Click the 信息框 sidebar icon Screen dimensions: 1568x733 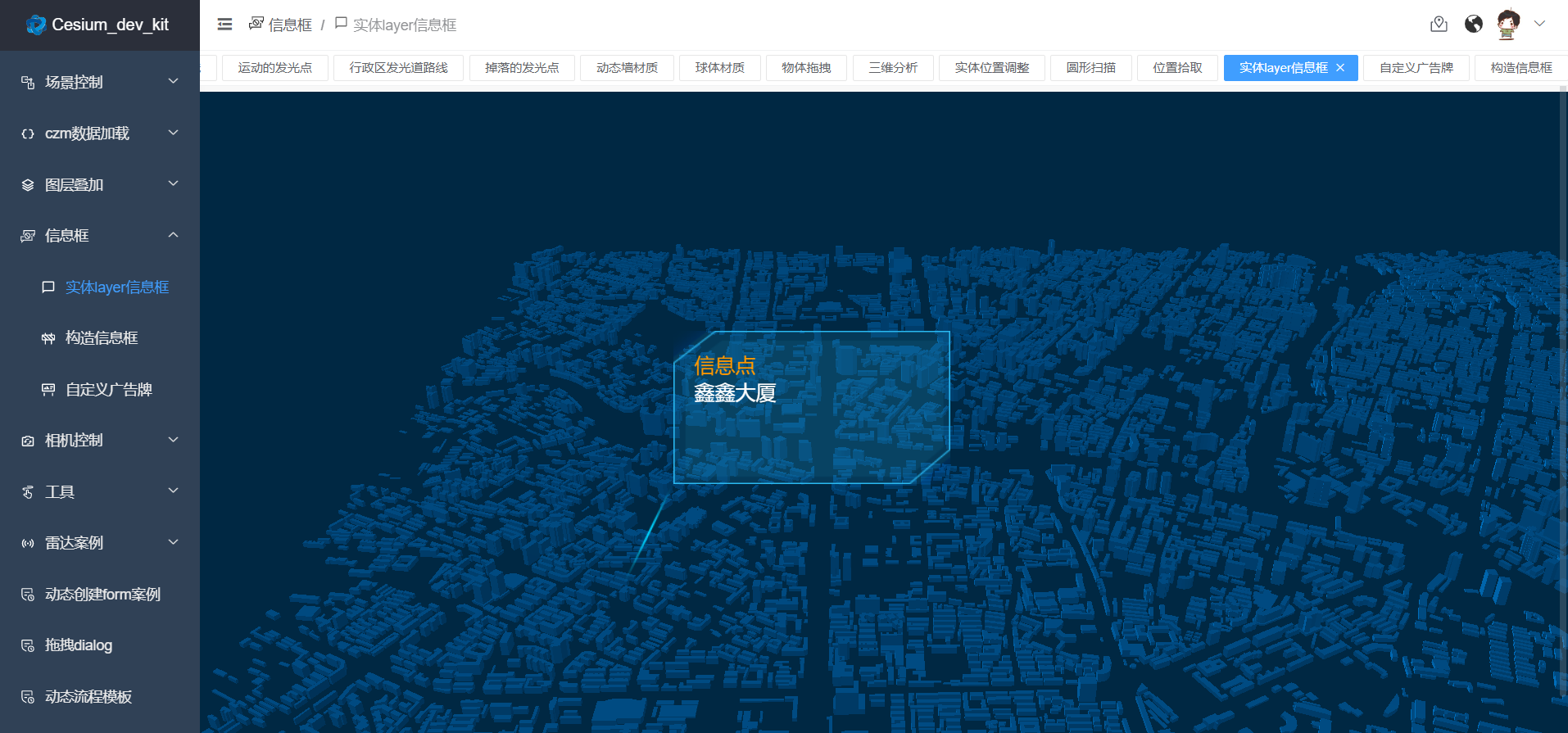point(28,236)
